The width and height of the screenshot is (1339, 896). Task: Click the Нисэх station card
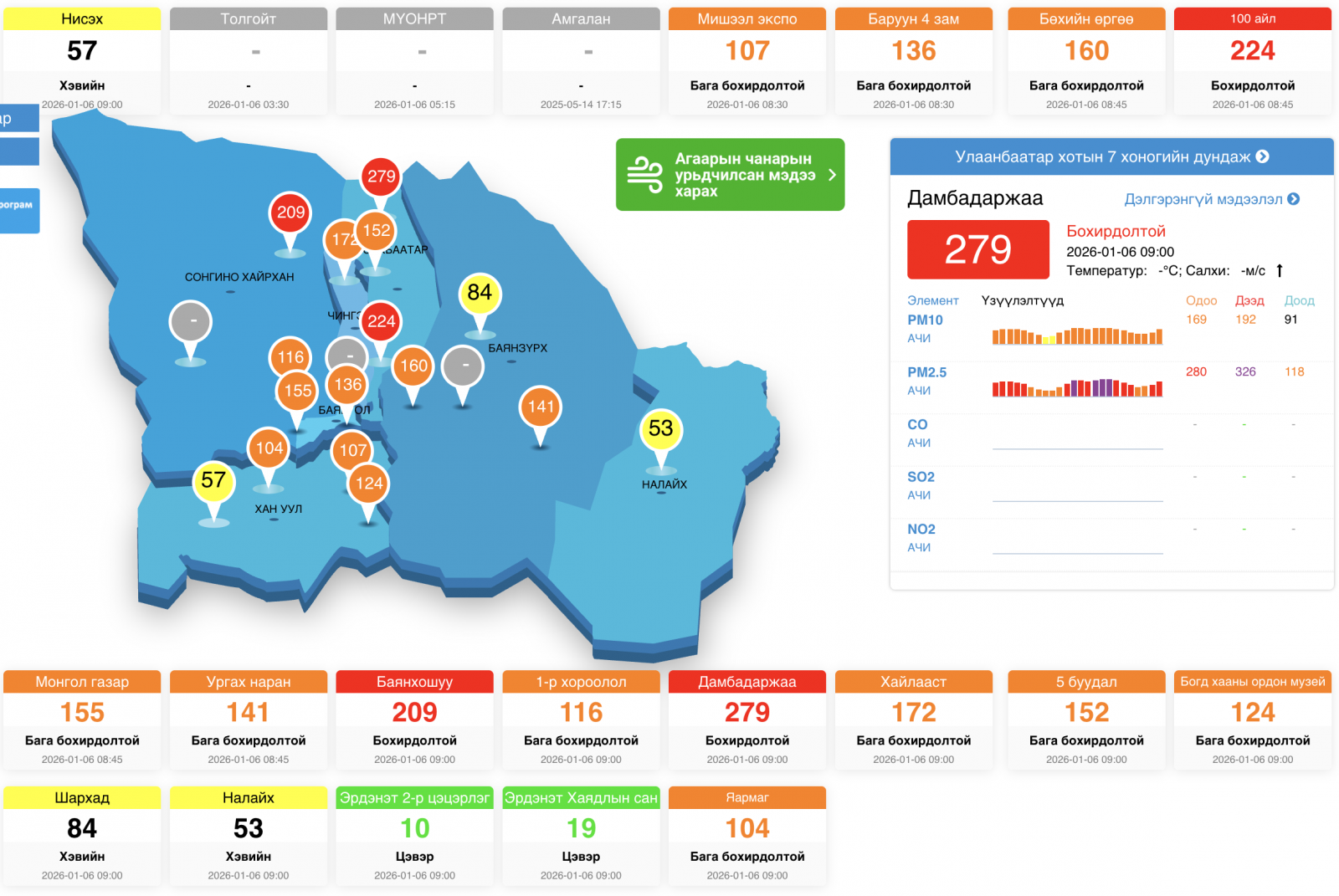[82, 60]
